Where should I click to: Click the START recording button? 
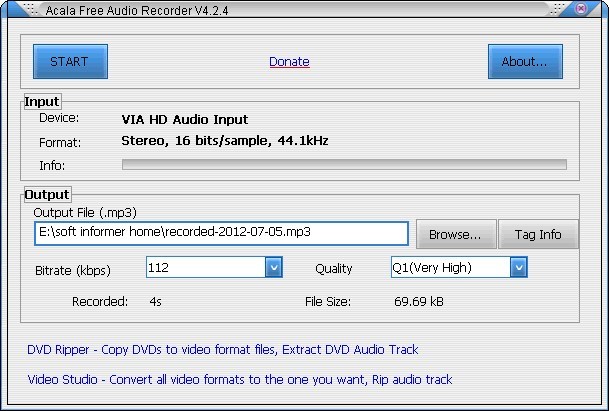(70, 61)
